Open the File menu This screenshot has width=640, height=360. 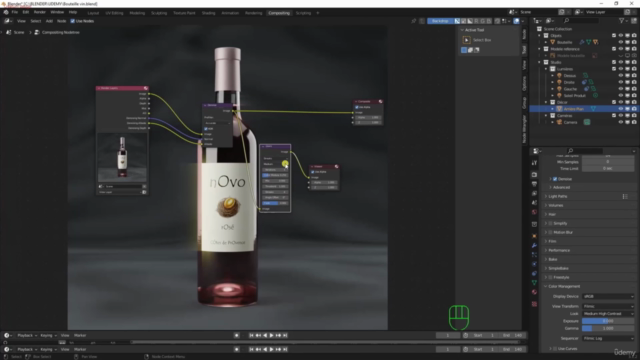coord(15,12)
